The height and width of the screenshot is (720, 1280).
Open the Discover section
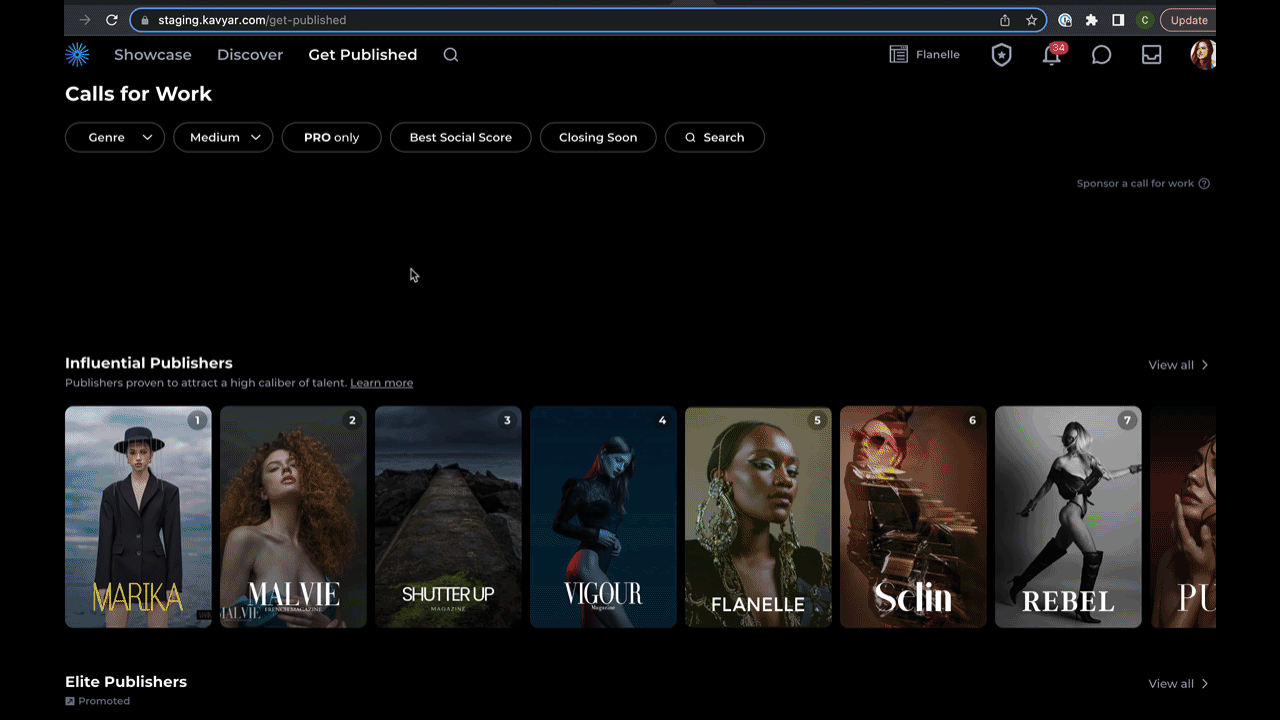pos(250,55)
